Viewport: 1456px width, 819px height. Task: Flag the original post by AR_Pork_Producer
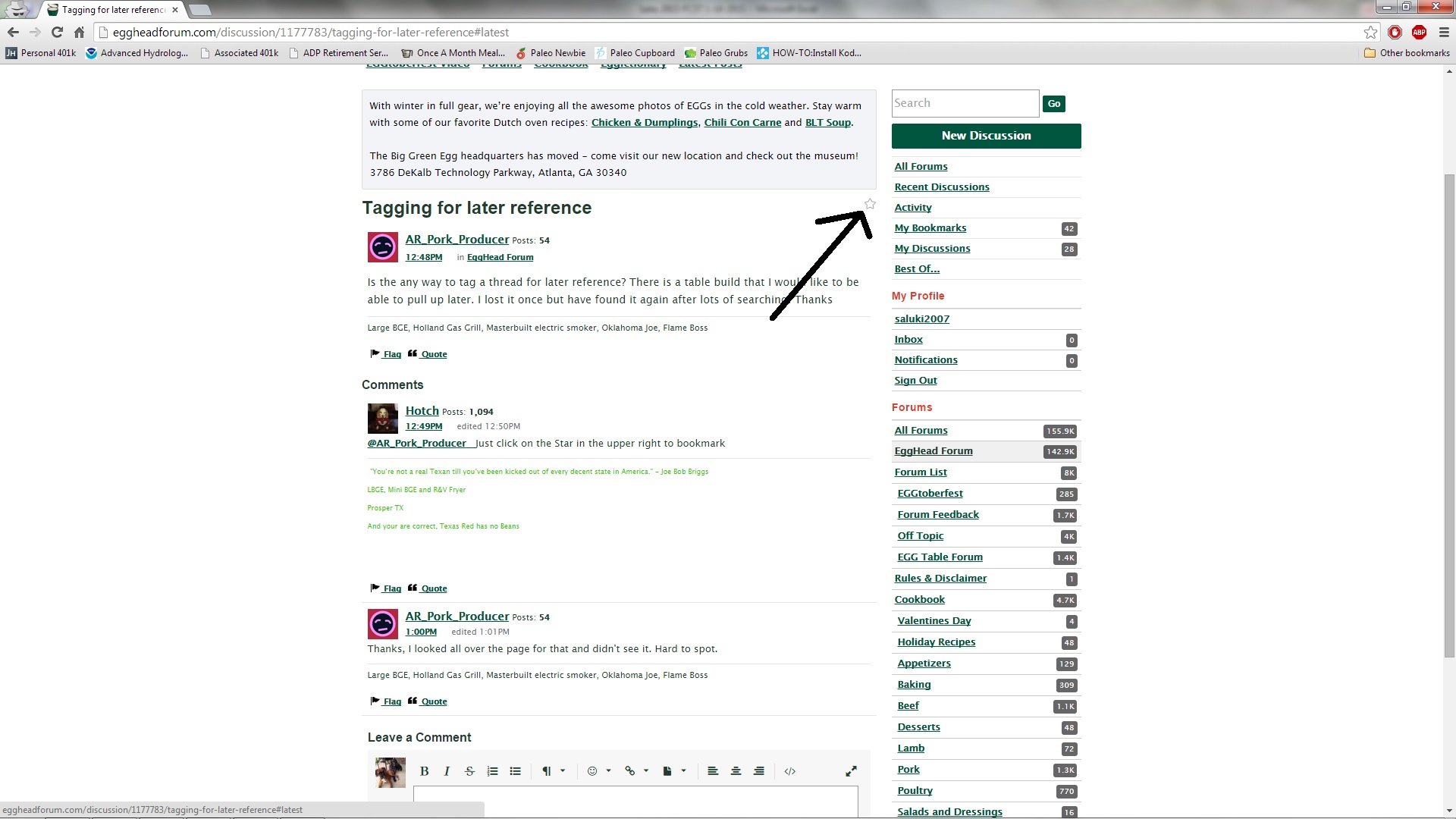(386, 353)
